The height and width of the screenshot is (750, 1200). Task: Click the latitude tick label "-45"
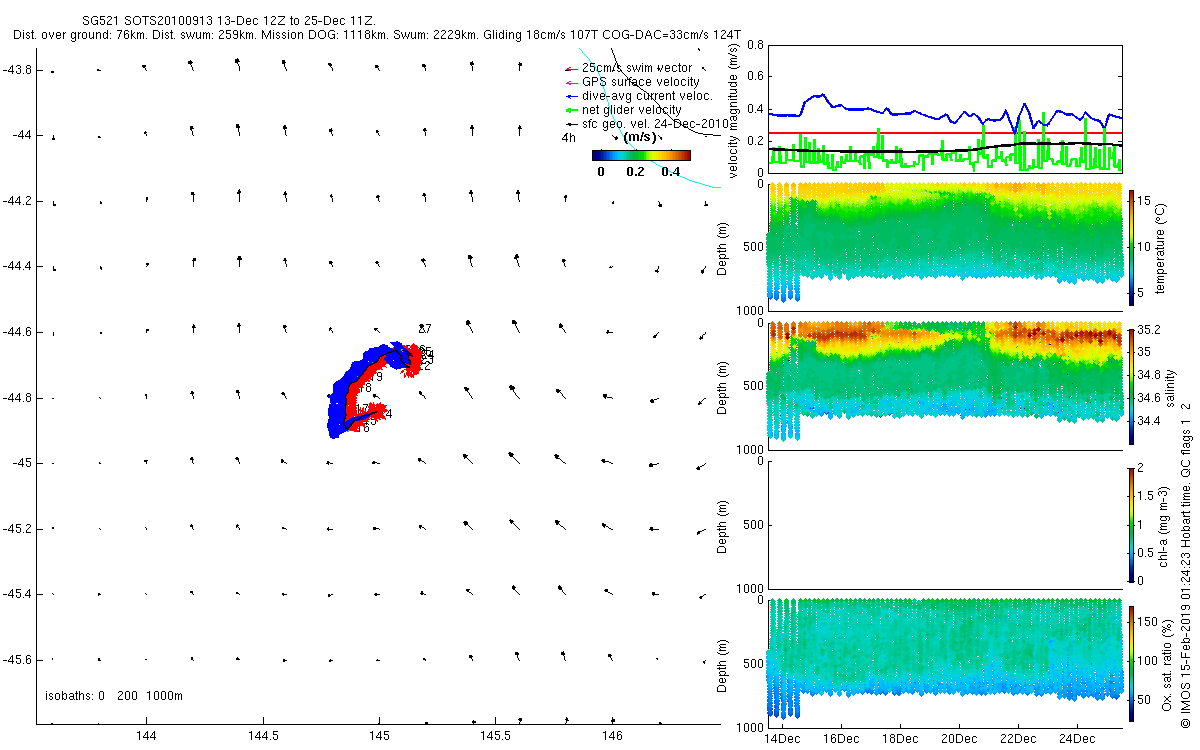pyautogui.click(x=21, y=463)
